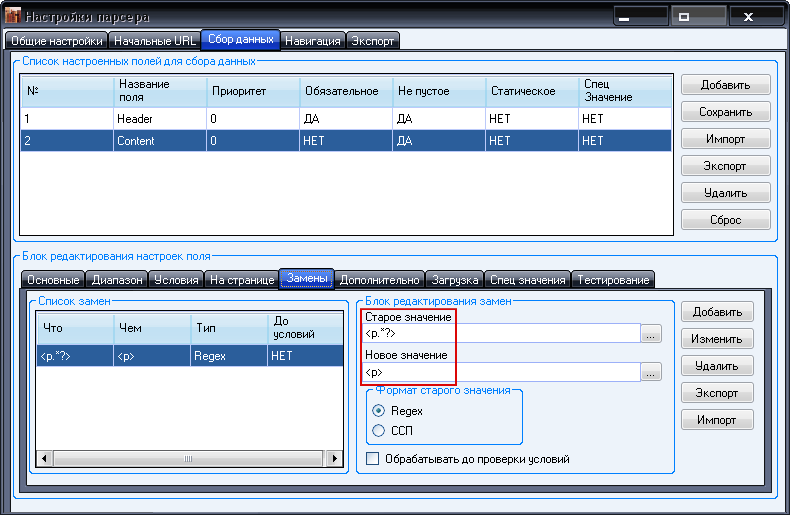Viewport: 790px width, 515px height.
Task: Open the Общие настройки tab
Action: tap(57, 41)
